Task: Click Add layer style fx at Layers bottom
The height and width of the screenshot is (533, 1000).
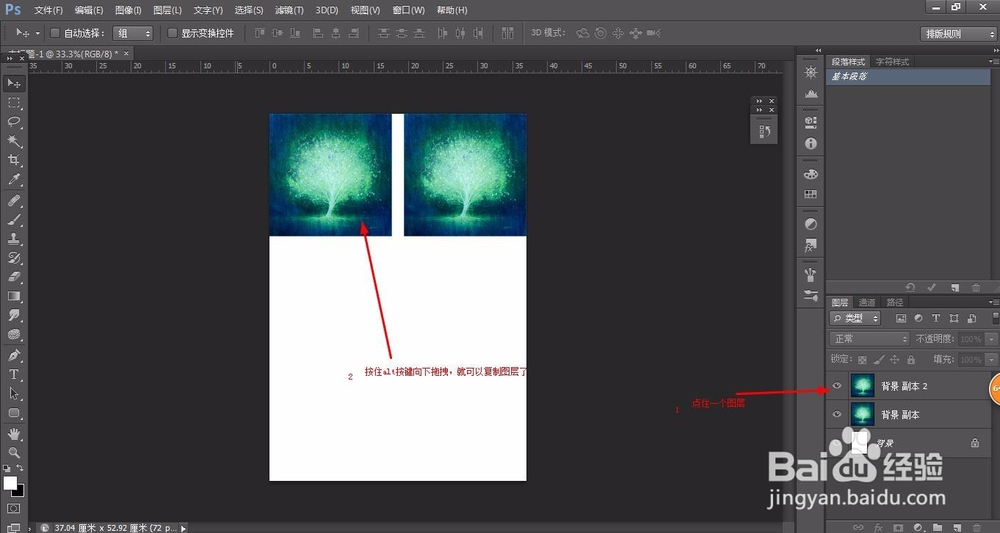Action: pos(878,527)
